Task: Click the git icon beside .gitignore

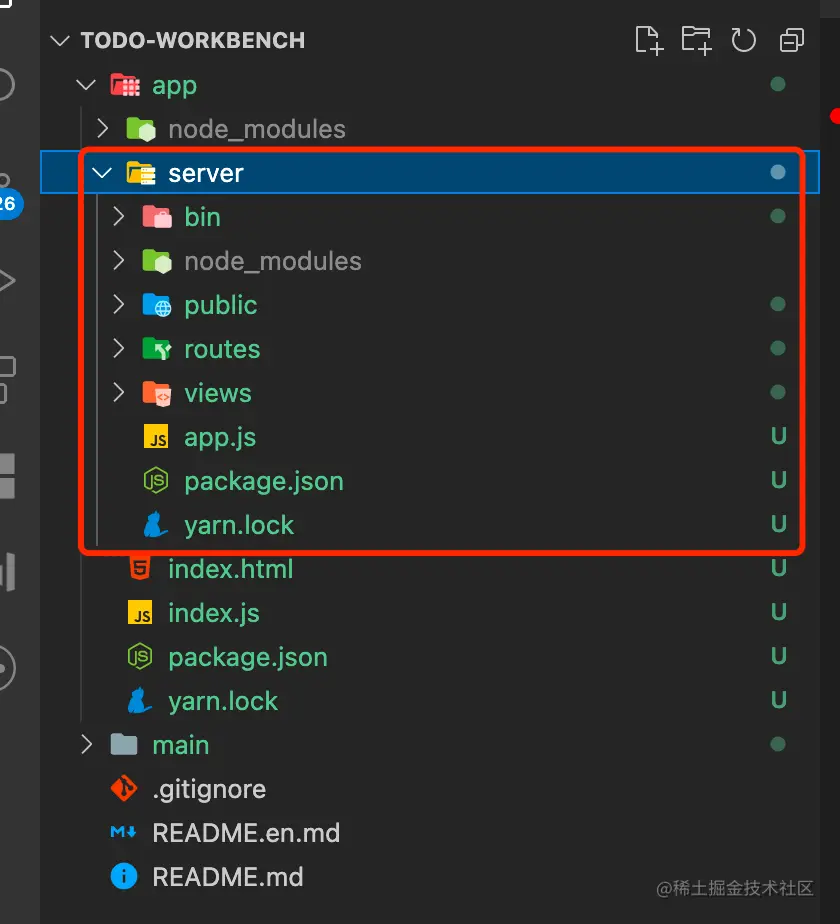Action: point(124,789)
